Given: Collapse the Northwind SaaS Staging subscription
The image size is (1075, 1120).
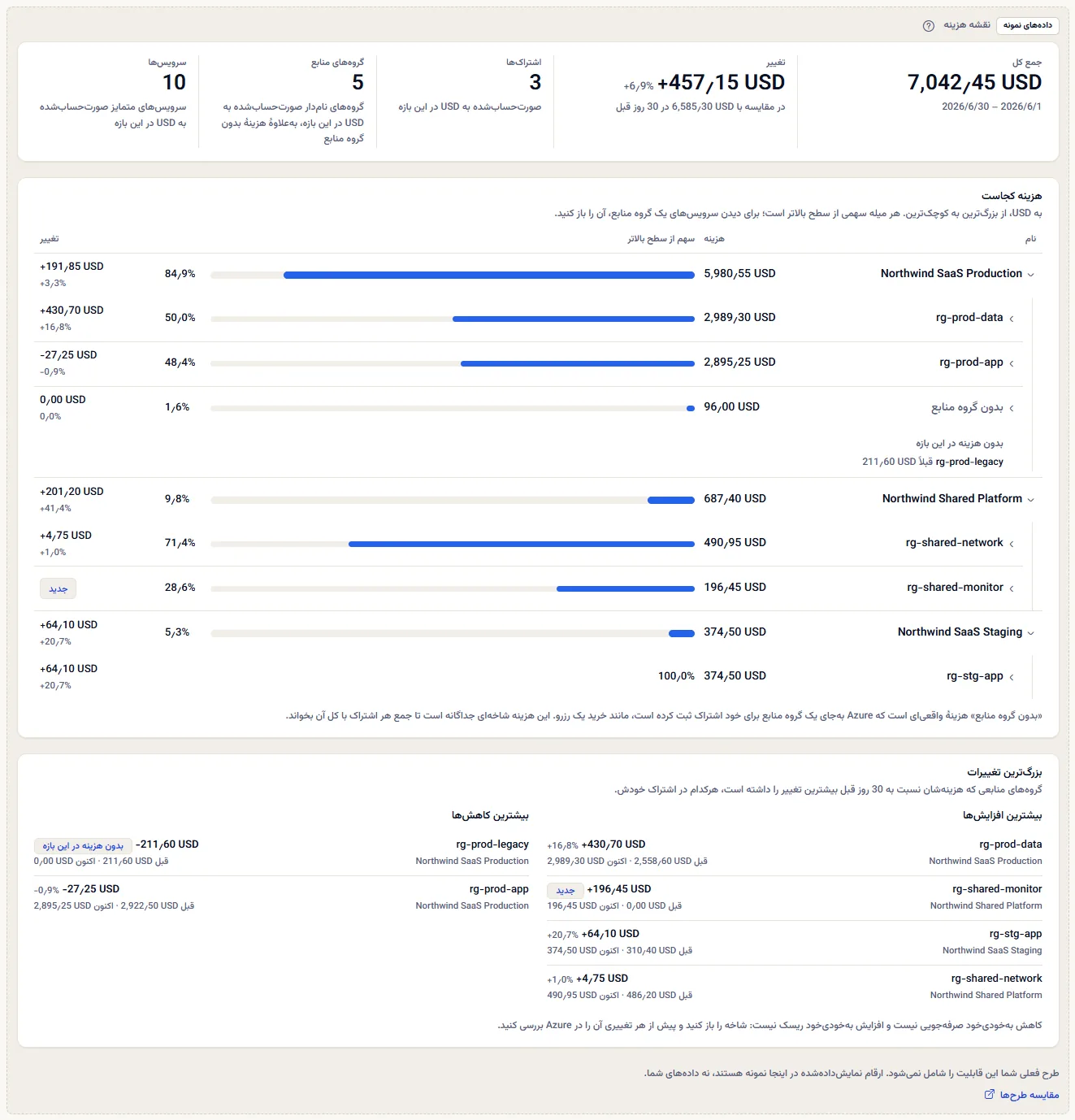Looking at the screenshot, I should coord(1031,633).
